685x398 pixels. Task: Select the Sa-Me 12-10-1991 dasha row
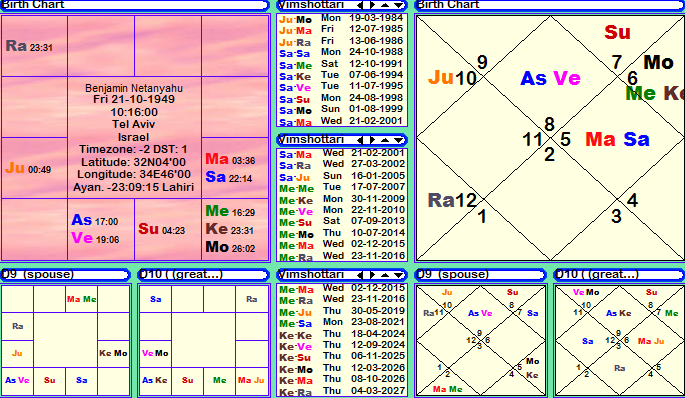pos(342,64)
